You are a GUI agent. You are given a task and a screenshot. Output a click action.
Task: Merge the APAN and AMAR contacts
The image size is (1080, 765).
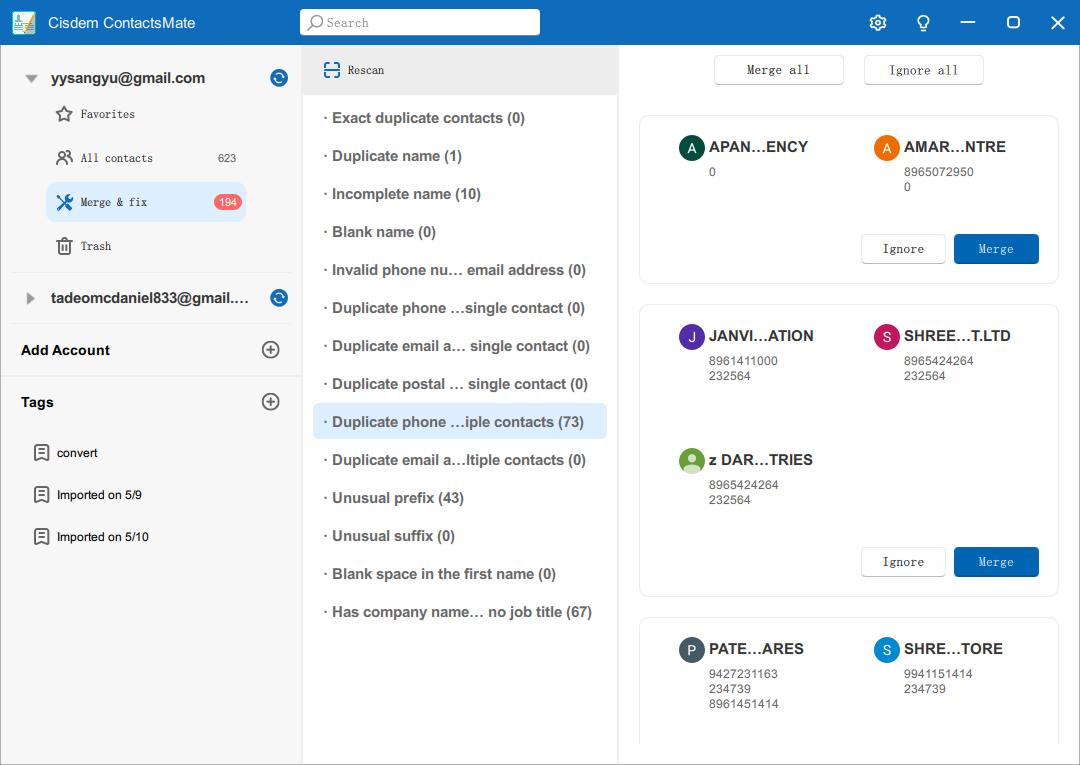click(x=995, y=249)
